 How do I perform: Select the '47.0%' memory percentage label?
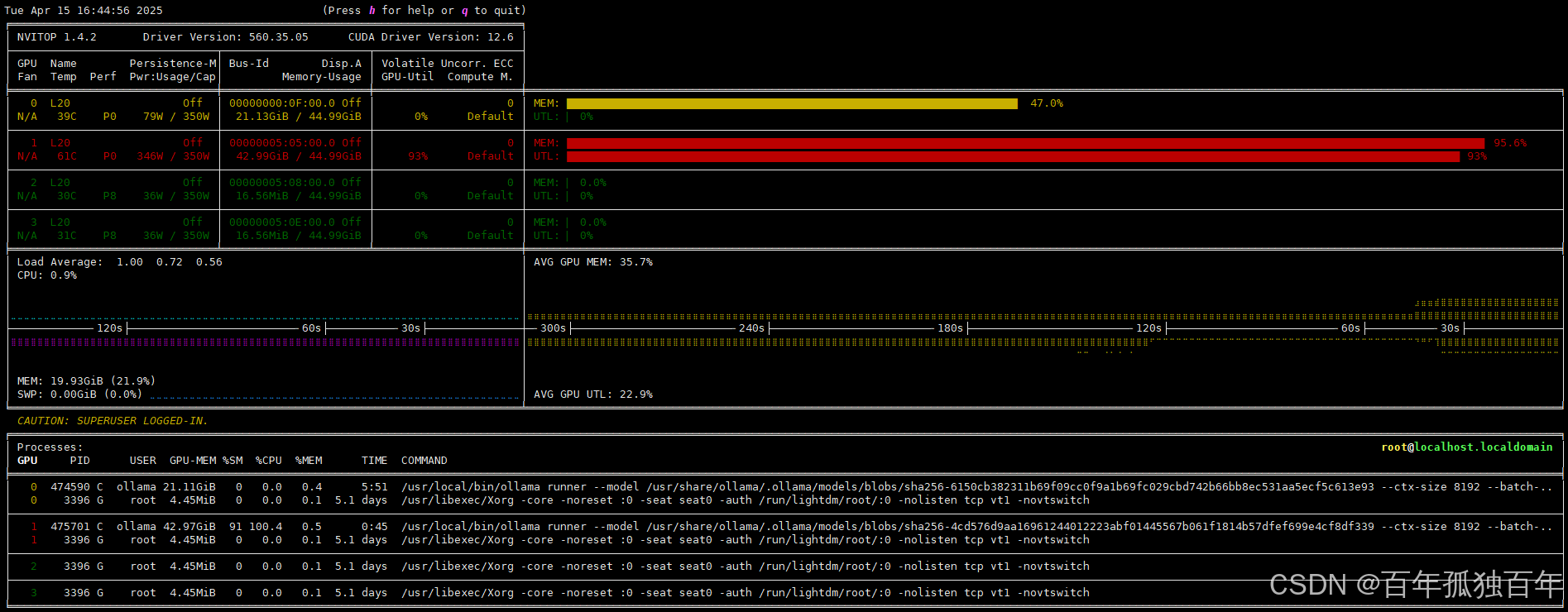(x=1047, y=103)
